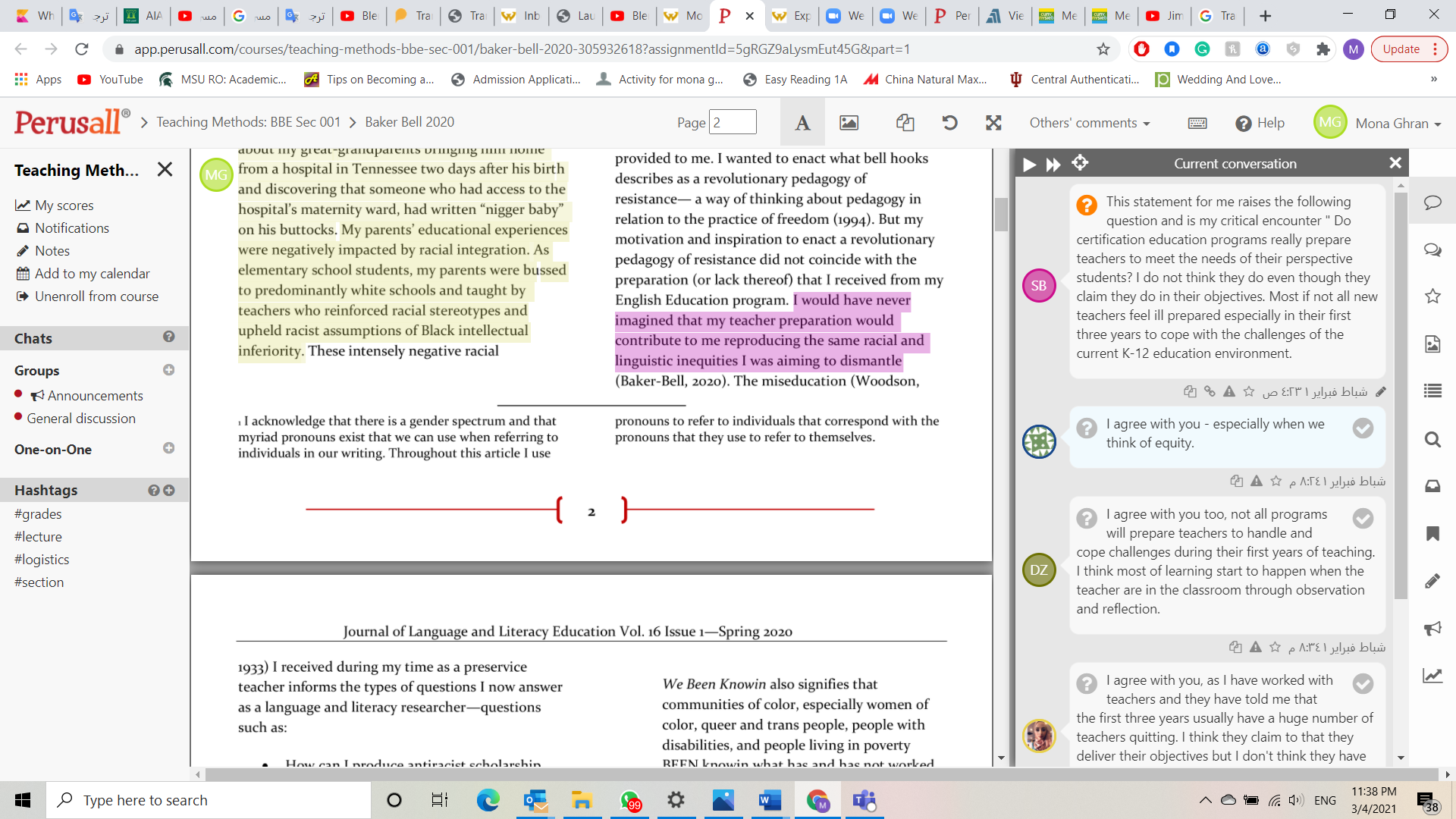Image resolution: width=1456 pixels, height=819 pixels.
Task: Open Hashtags help question icon
Action: coord(154,491)
